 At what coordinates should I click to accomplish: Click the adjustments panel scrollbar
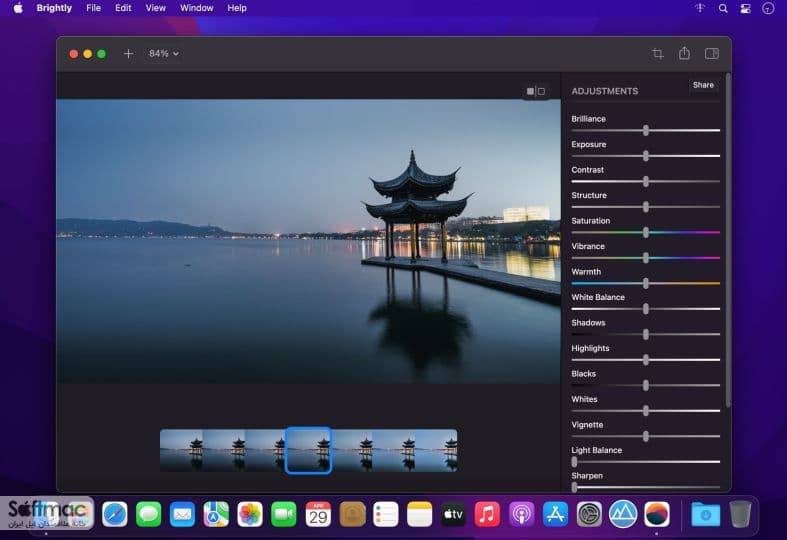[x=728, y=240]
